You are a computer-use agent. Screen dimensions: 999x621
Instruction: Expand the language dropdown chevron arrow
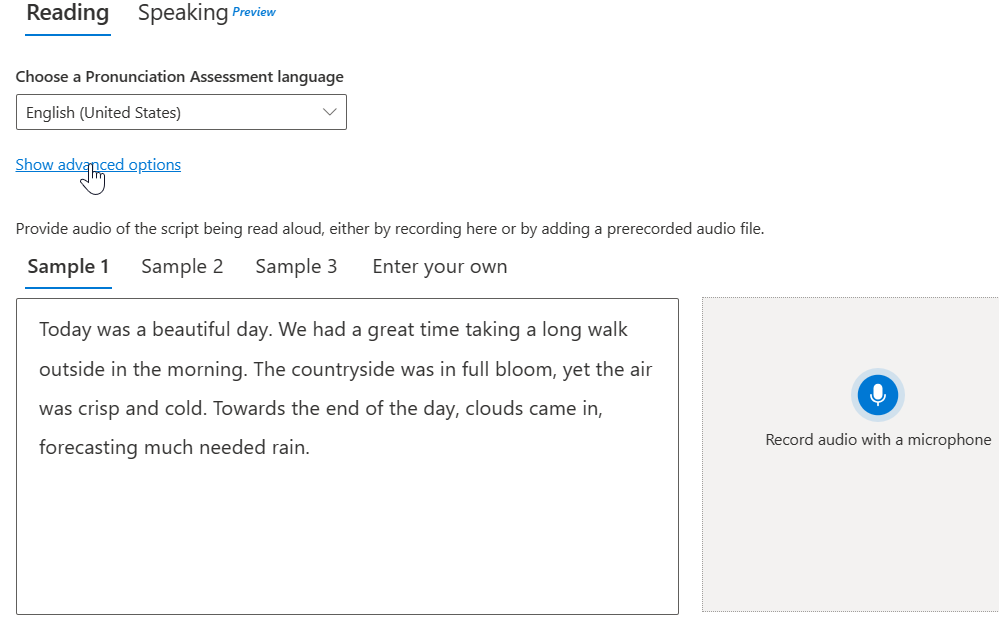(x=330, y=112)
